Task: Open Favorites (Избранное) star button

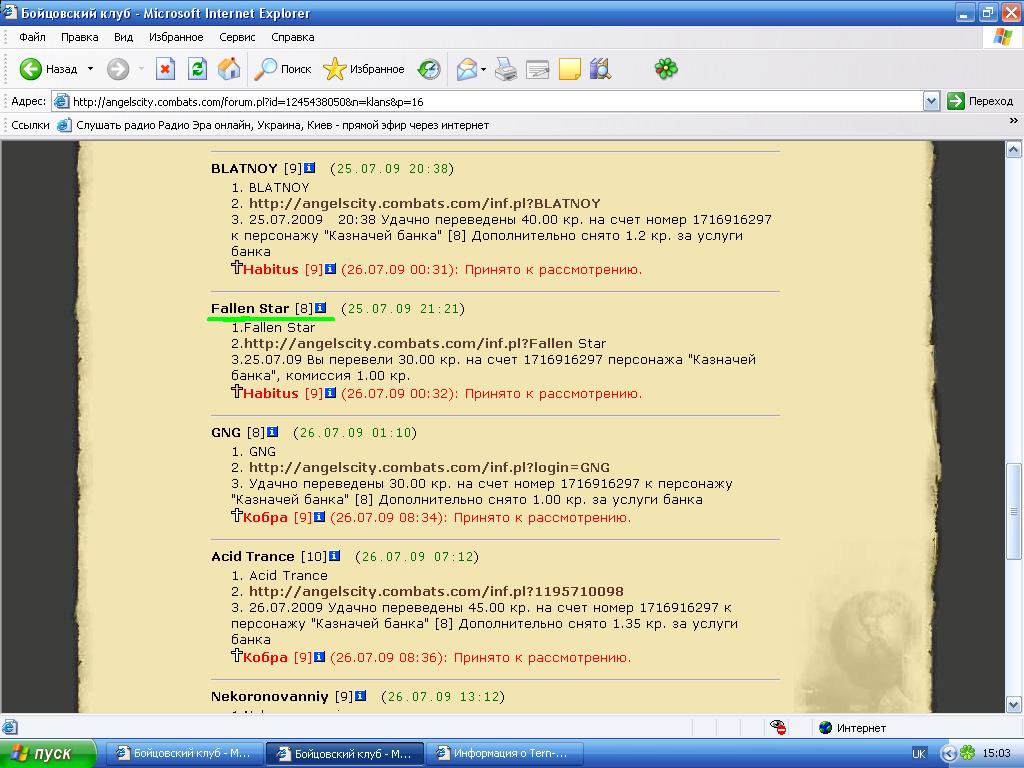Action: 364,69
